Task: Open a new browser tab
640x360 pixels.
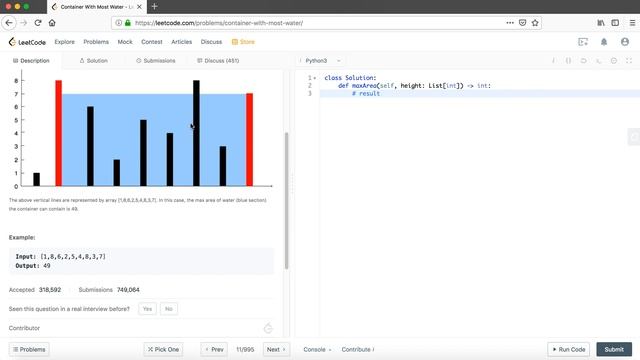Action: pyautogui.click(x=154, y=7)
